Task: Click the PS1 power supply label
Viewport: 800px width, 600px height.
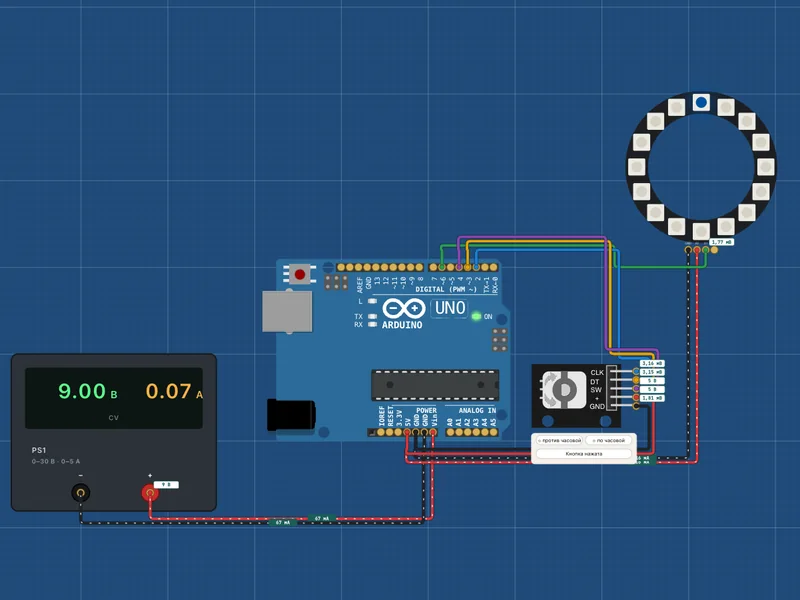Action: (39, 450)
